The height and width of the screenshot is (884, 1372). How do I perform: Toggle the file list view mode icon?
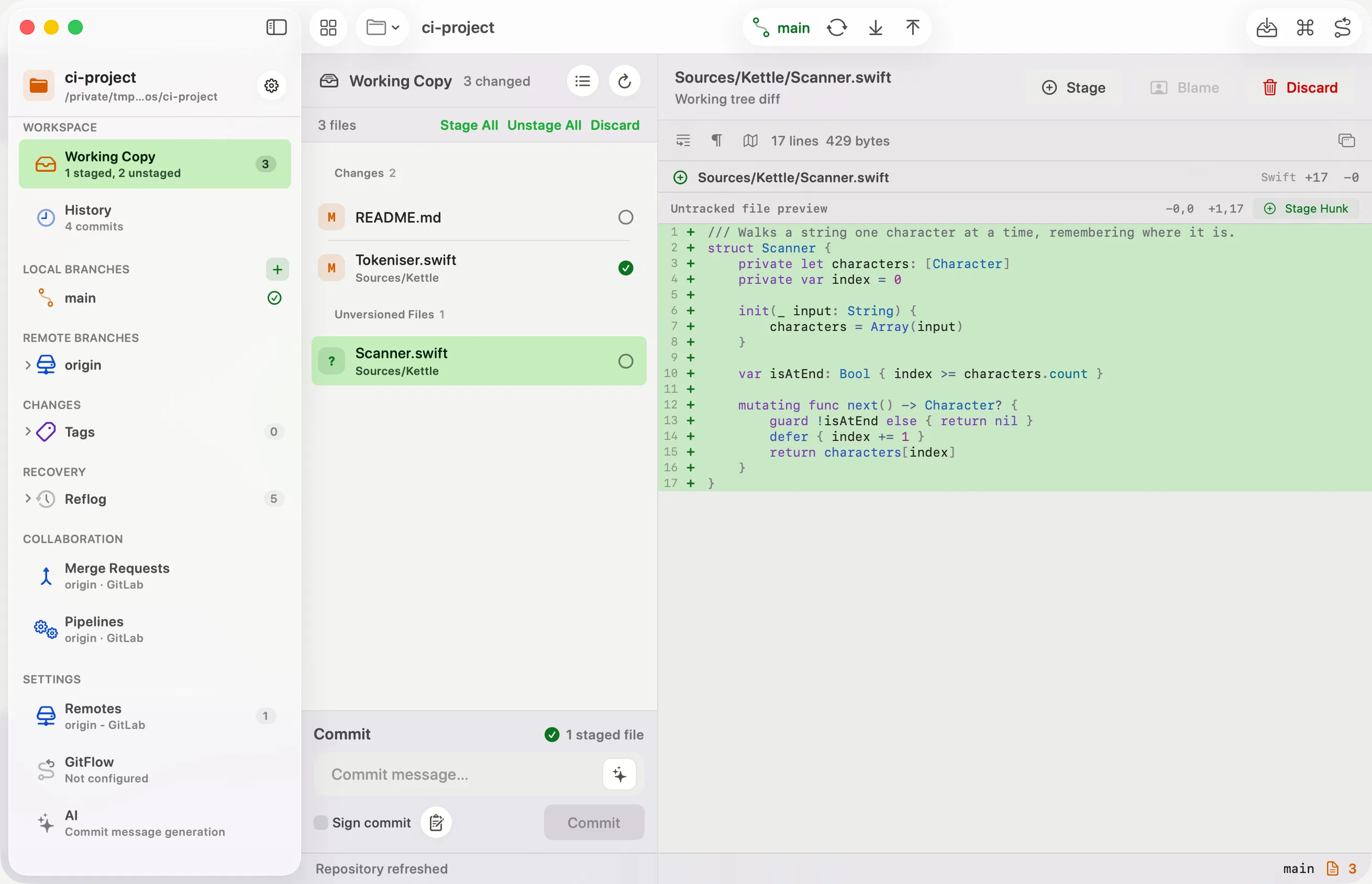point(582,81)
